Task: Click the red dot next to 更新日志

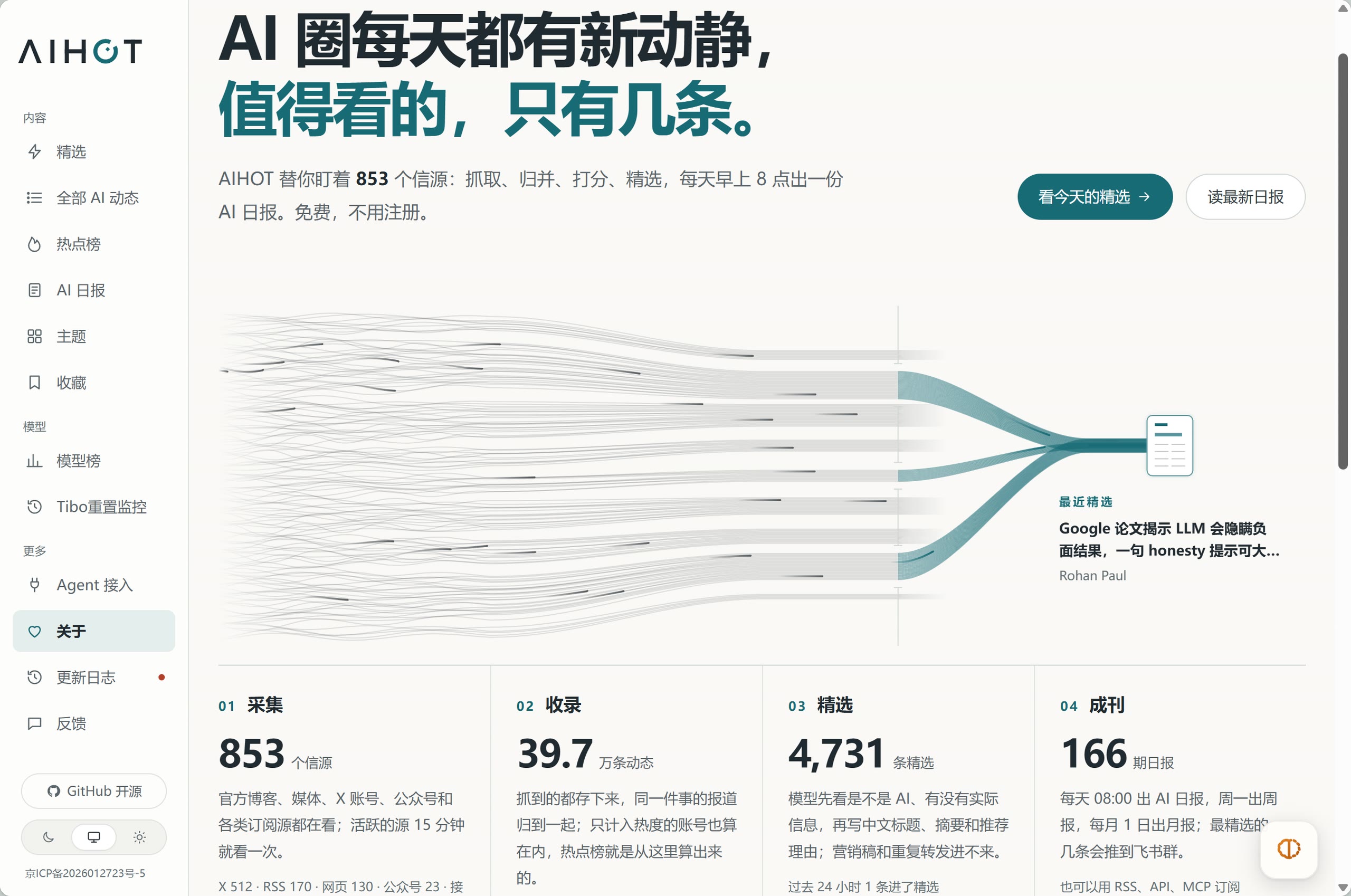Action: (x=161, y=677)
